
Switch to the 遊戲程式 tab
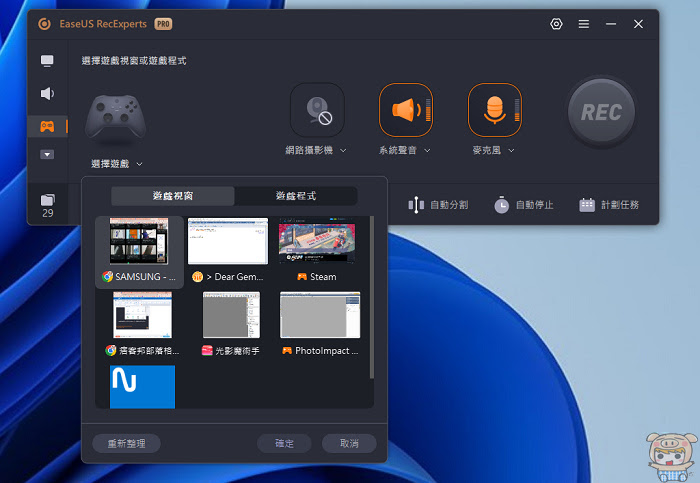click(x=296, y=196)
